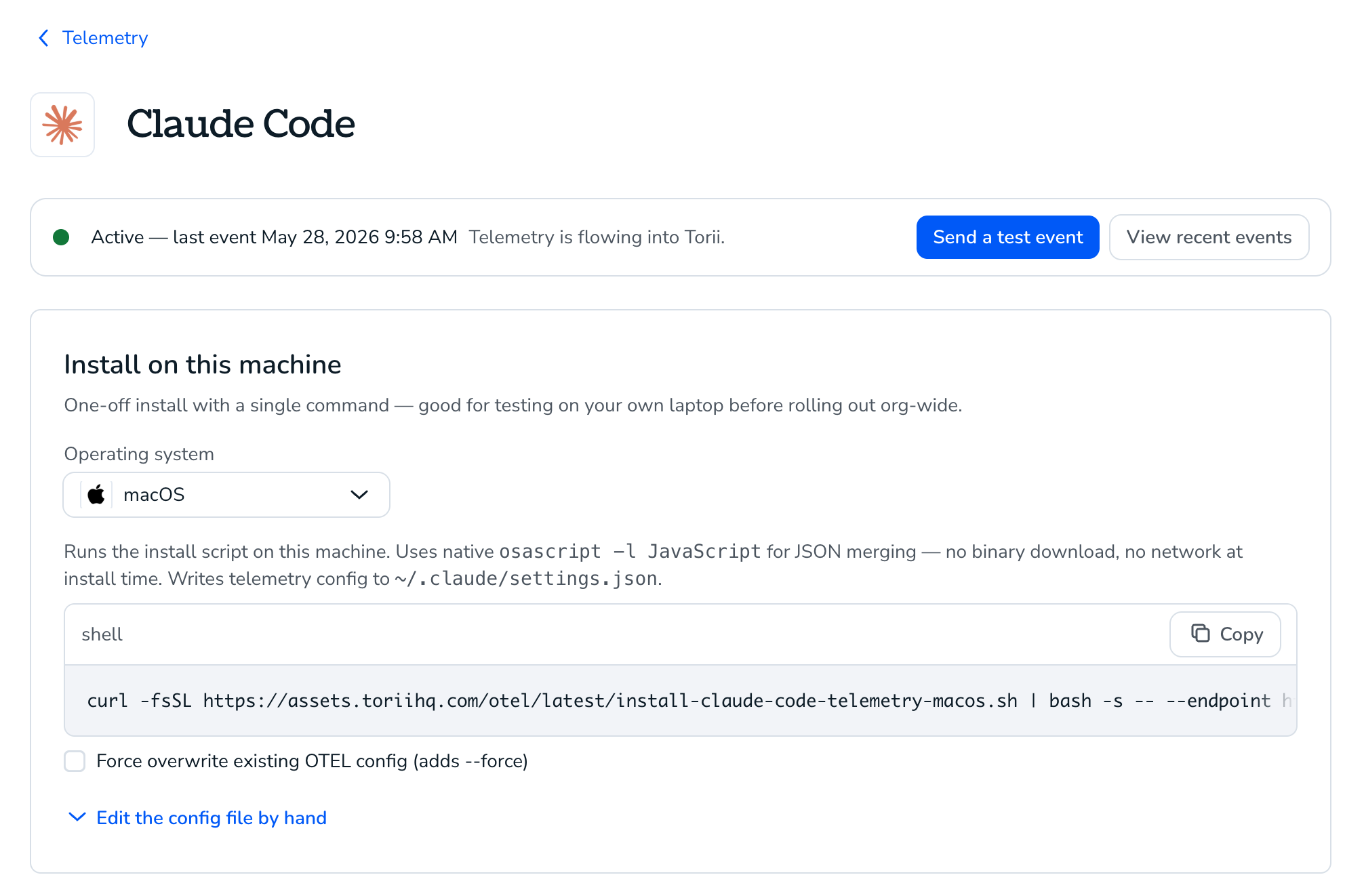
Task: Click the 'Install on this machine' heading
Action: (203, 365)
